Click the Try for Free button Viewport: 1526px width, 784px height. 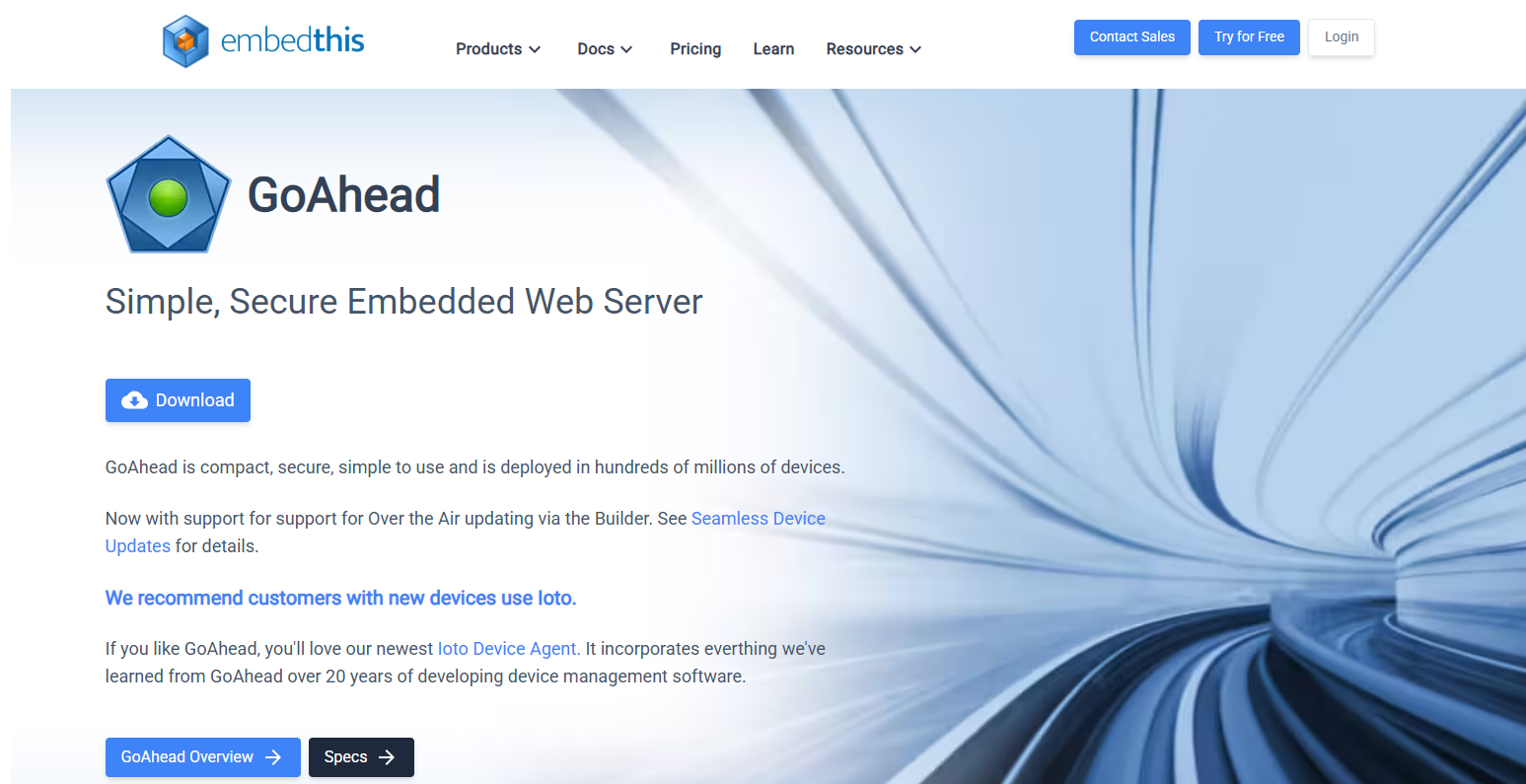[1249, 37]
